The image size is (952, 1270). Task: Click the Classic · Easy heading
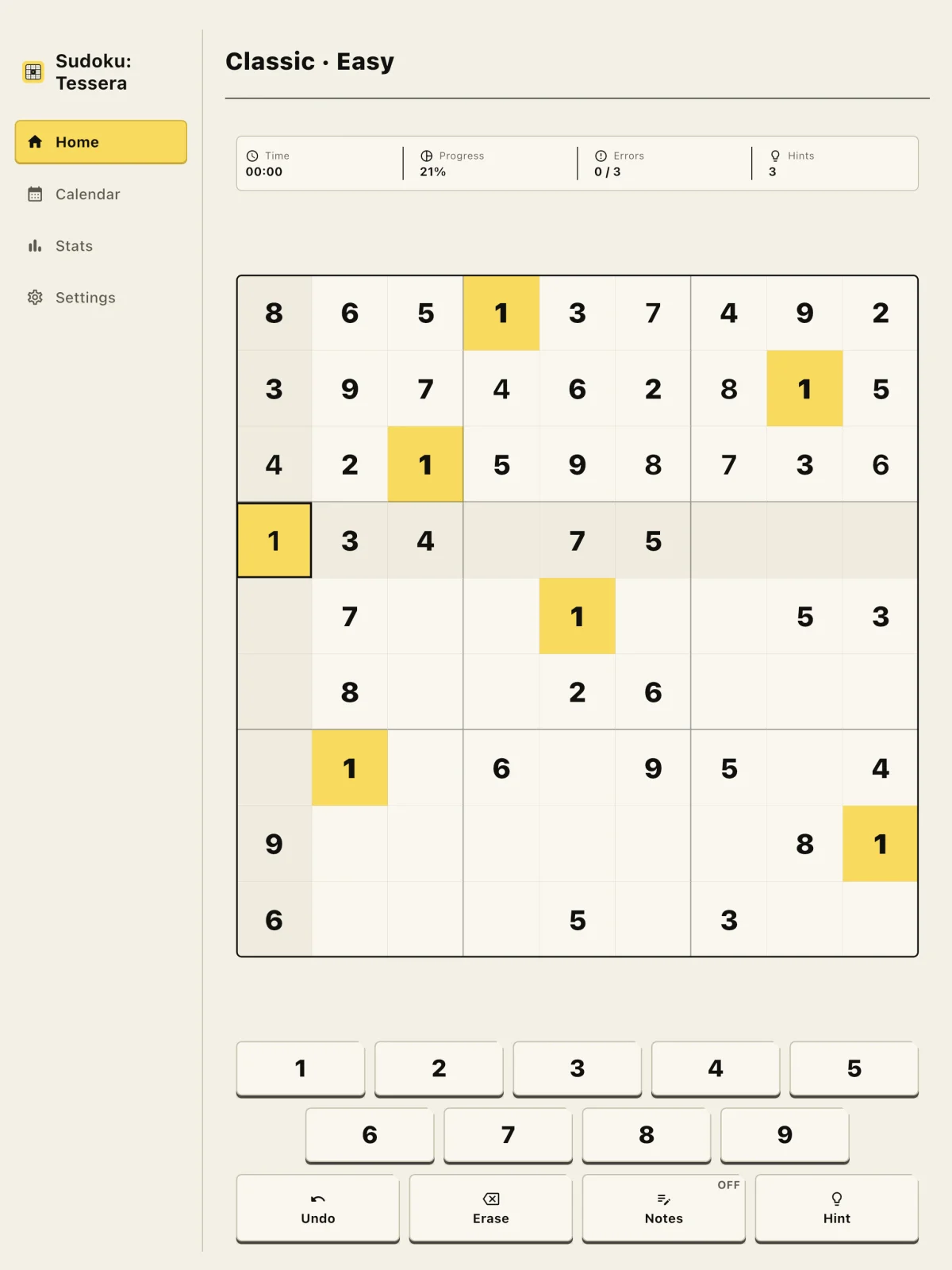tap(309, 61)
